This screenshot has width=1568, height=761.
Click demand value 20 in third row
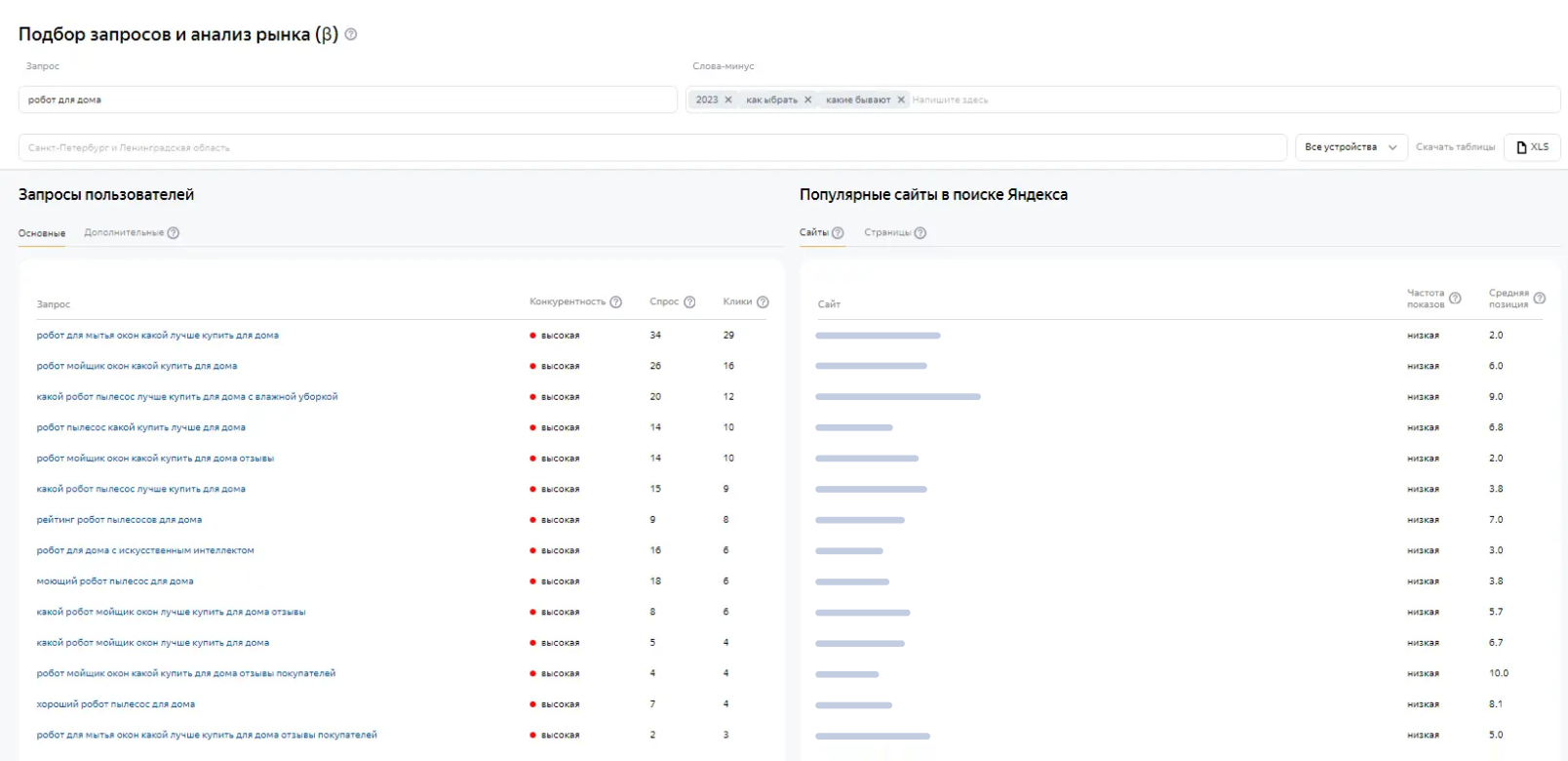coord(655,397)
